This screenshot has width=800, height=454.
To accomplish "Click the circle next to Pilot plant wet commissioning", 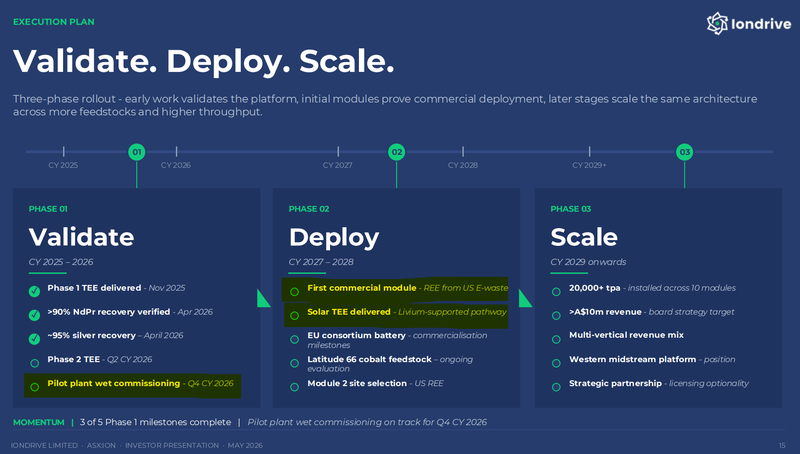I will click(34, 387).
